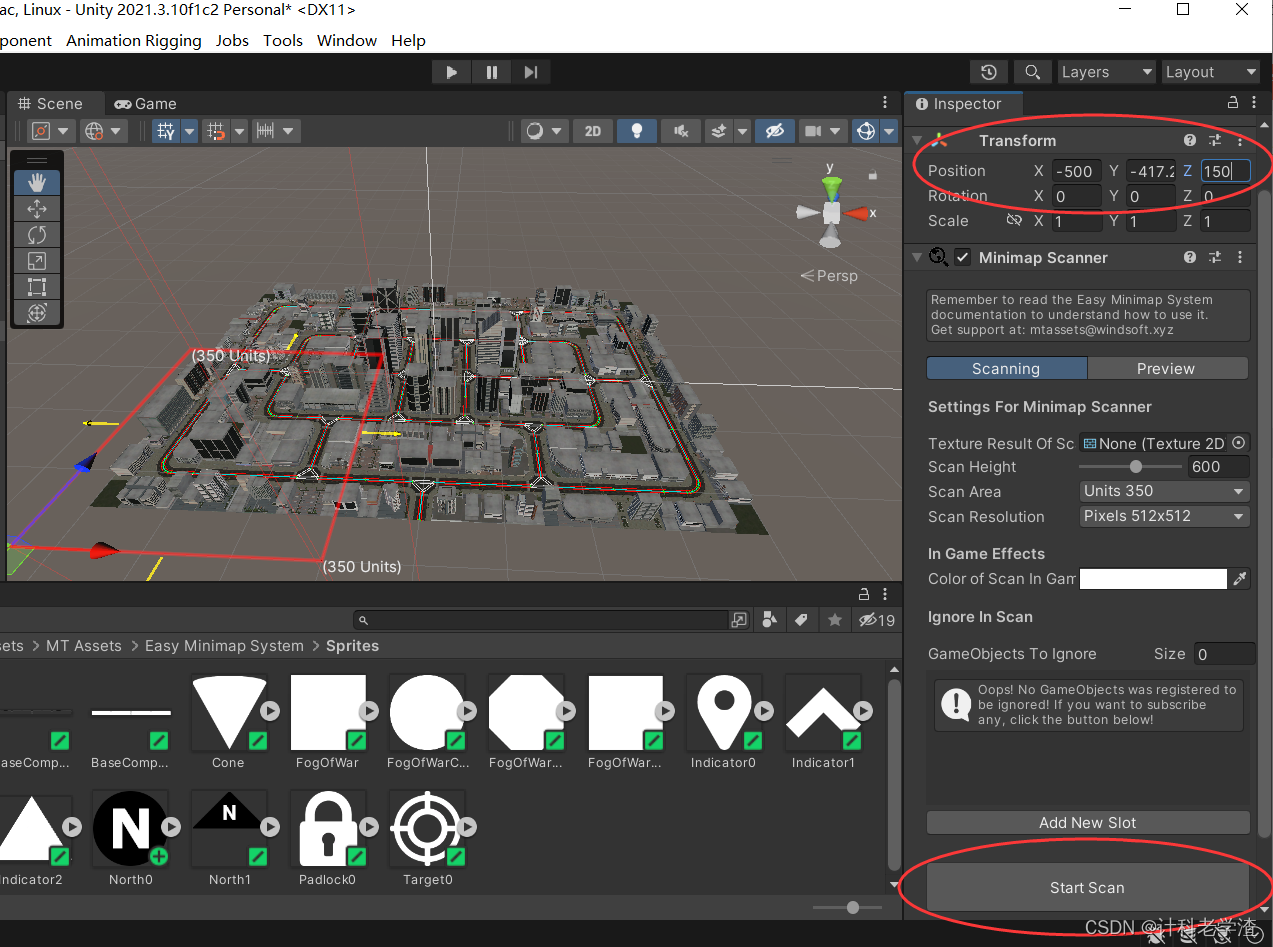1273x947 pixels.
Task: Open the search magnifier in the top toolbar
Action: [1033, 72]
